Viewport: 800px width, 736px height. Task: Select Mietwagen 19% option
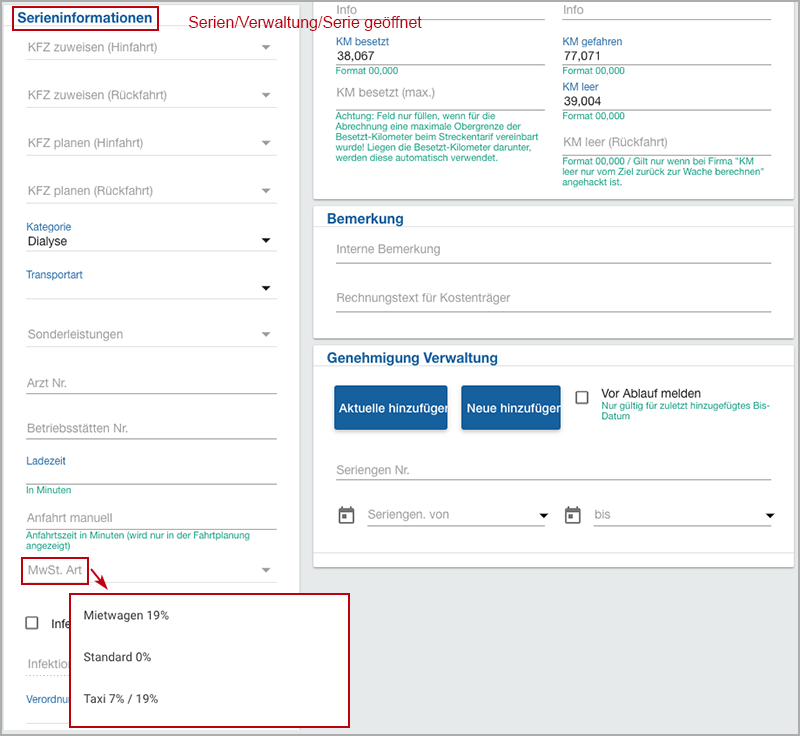[126, 615]
